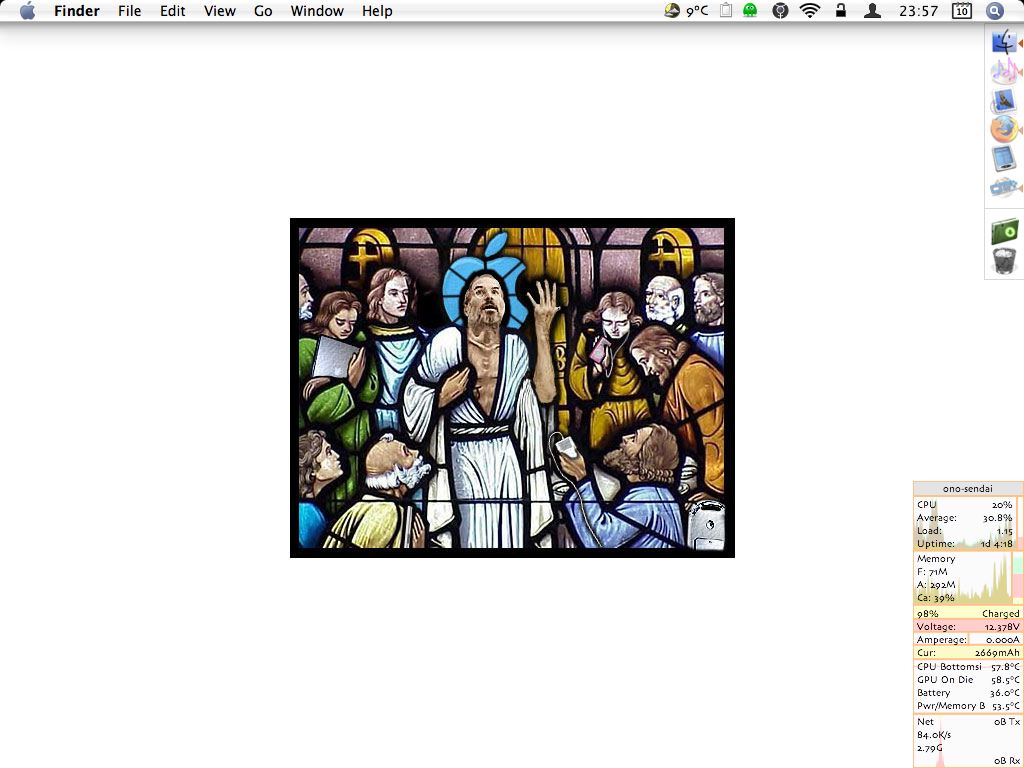Click the blue fish icon in dock
Image resolution: width=1024 pixels, height=768 pixels.
coord(1004,188)
